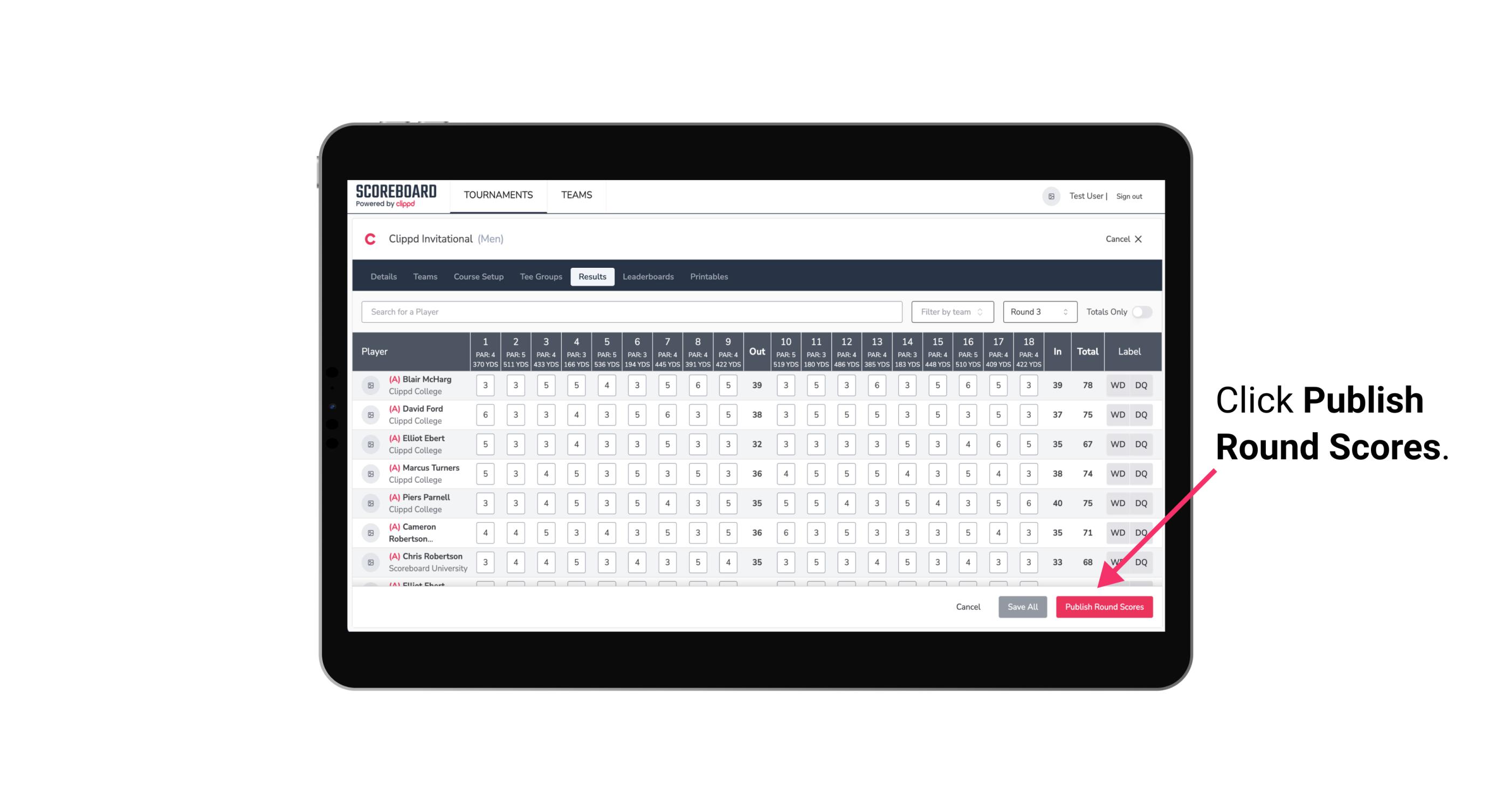Click the Search for a Player field
This screenshot has width=1510, height=812.
click(632, 311)
